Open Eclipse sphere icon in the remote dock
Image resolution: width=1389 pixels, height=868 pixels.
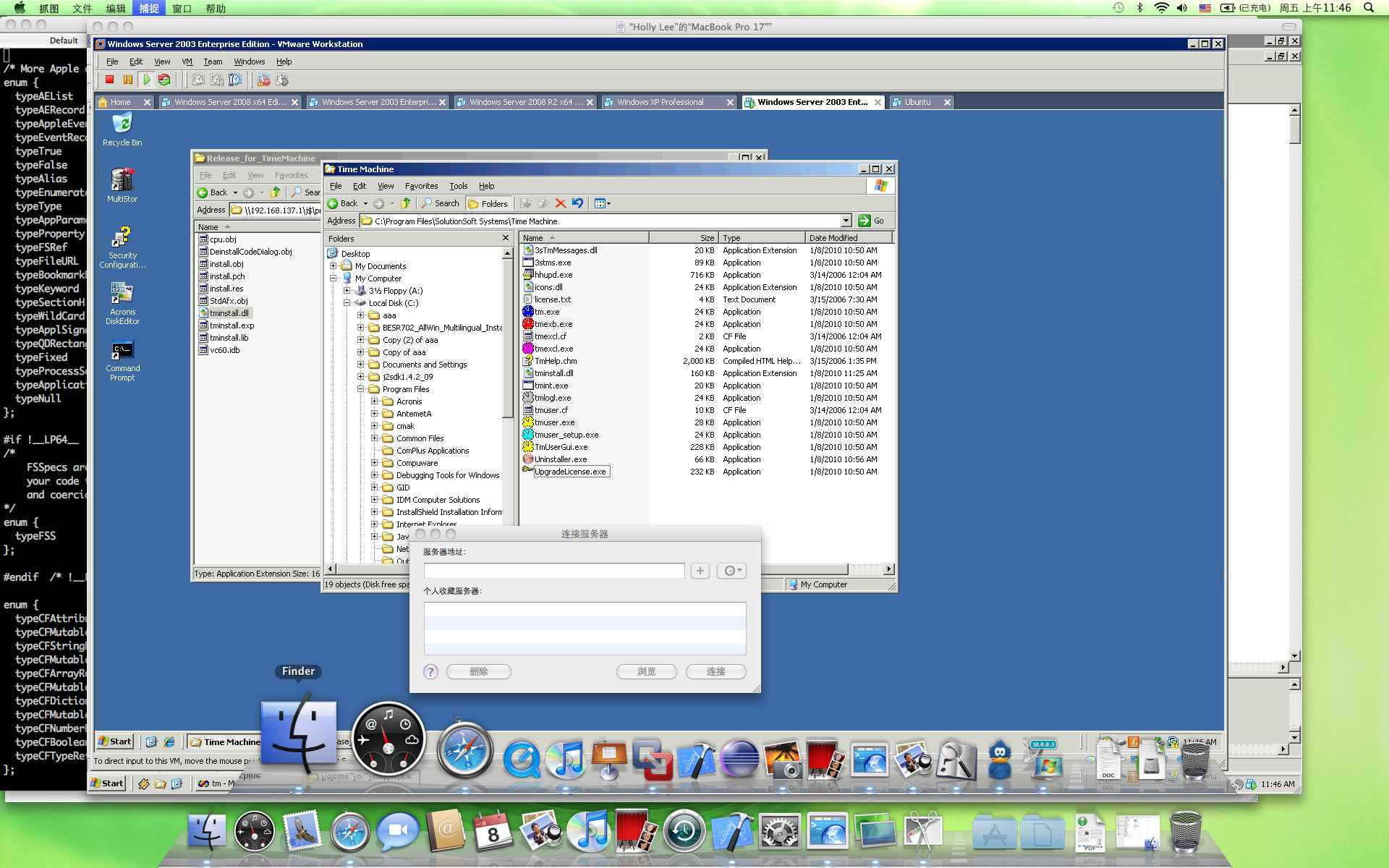[x=740, y=759]
